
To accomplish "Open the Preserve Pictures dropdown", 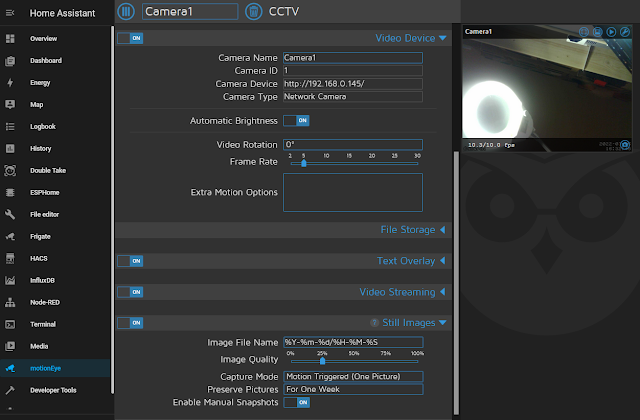I will (x=353, y=389).
